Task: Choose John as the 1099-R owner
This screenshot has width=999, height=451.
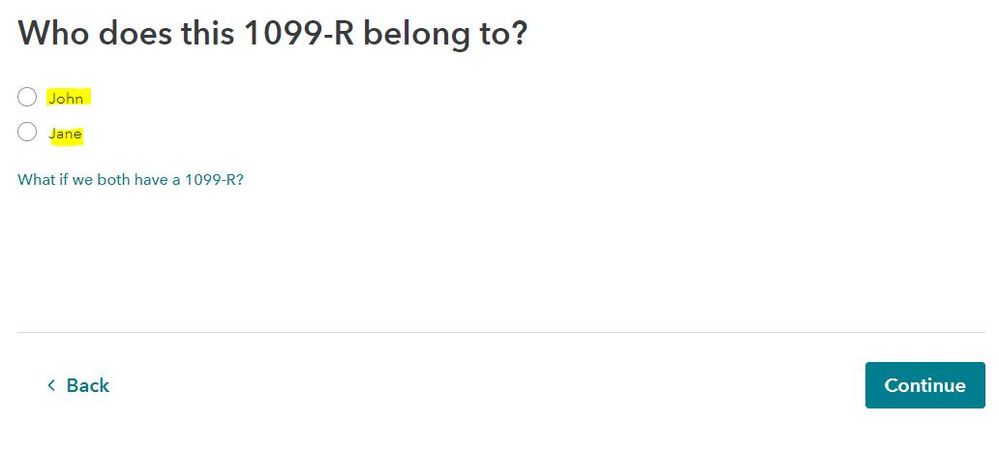Action: 27,97
